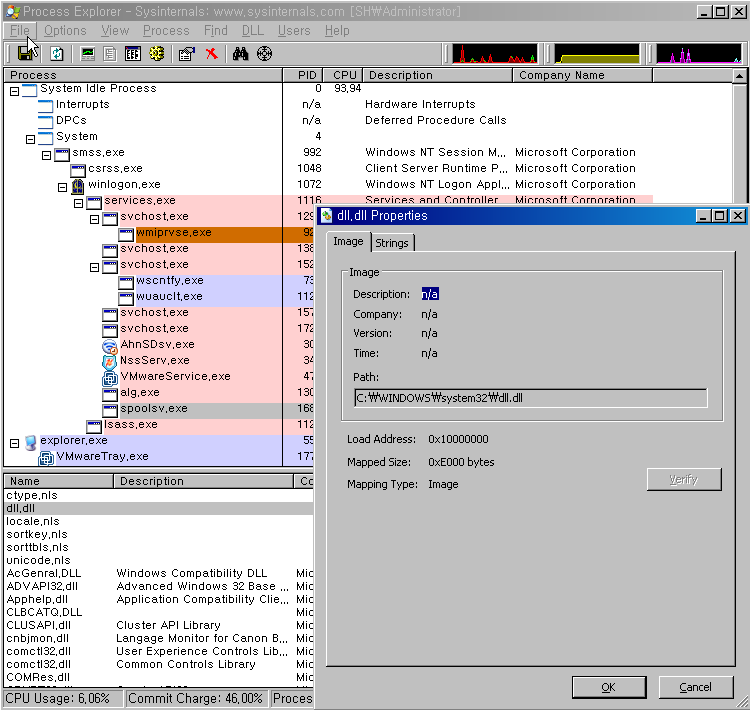Screen dimensions: 750x710
Task: Click the AhnSDsv.exe process icon
Action: pyautogui.click(x=110, y=346)
